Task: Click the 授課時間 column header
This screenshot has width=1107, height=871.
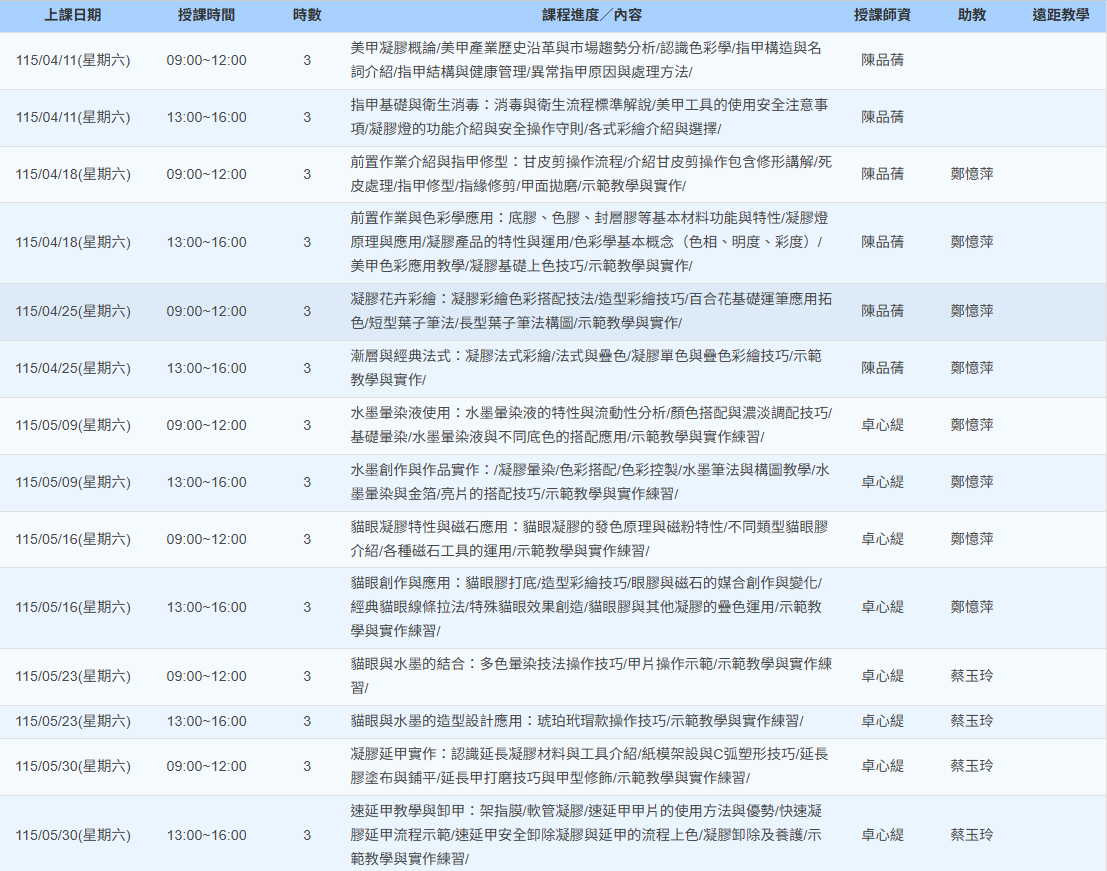Action: 206,16
